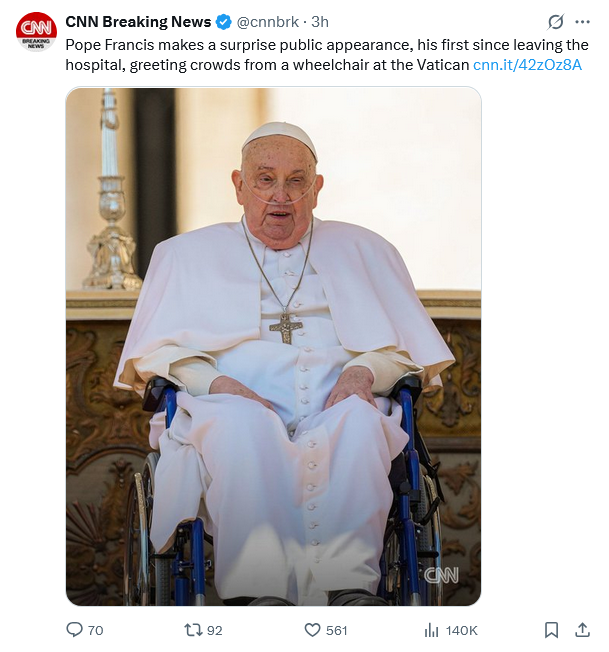
Task: Click the like count of 561
Action: point(337,630)
